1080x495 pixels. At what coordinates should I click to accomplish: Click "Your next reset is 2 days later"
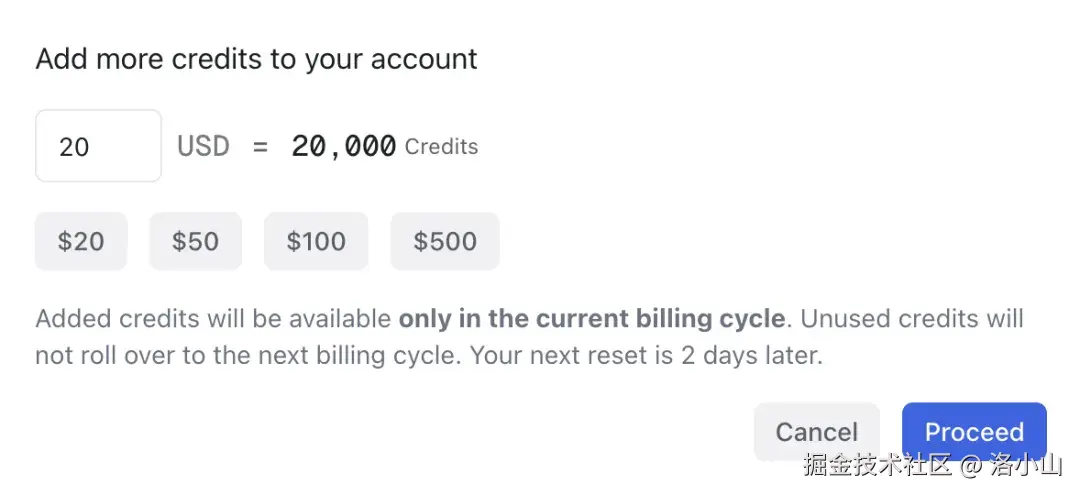coord(646,355)
